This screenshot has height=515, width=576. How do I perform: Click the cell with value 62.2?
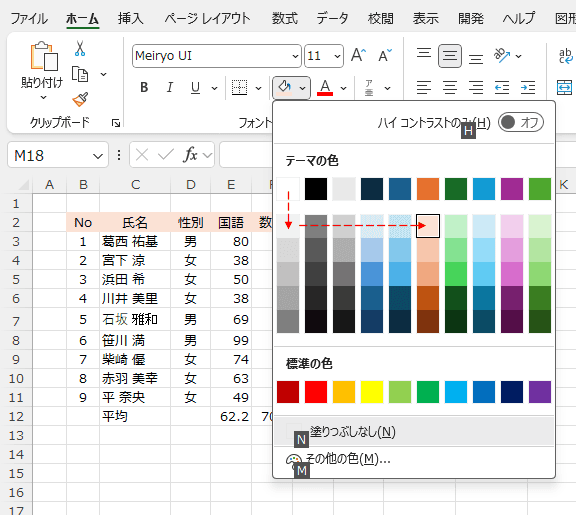[231, 416]
